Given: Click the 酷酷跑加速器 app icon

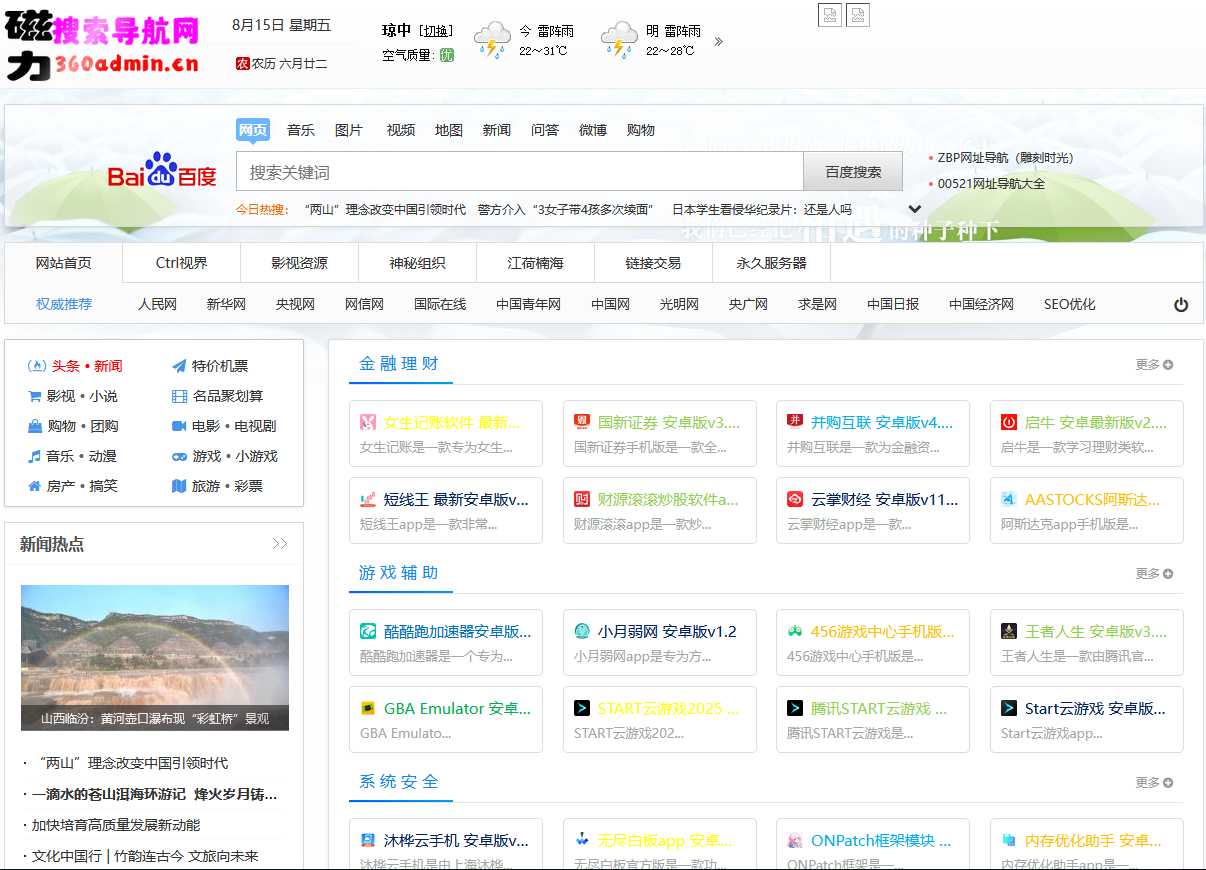Looking at the screenshot, I should tap(368, 631).
